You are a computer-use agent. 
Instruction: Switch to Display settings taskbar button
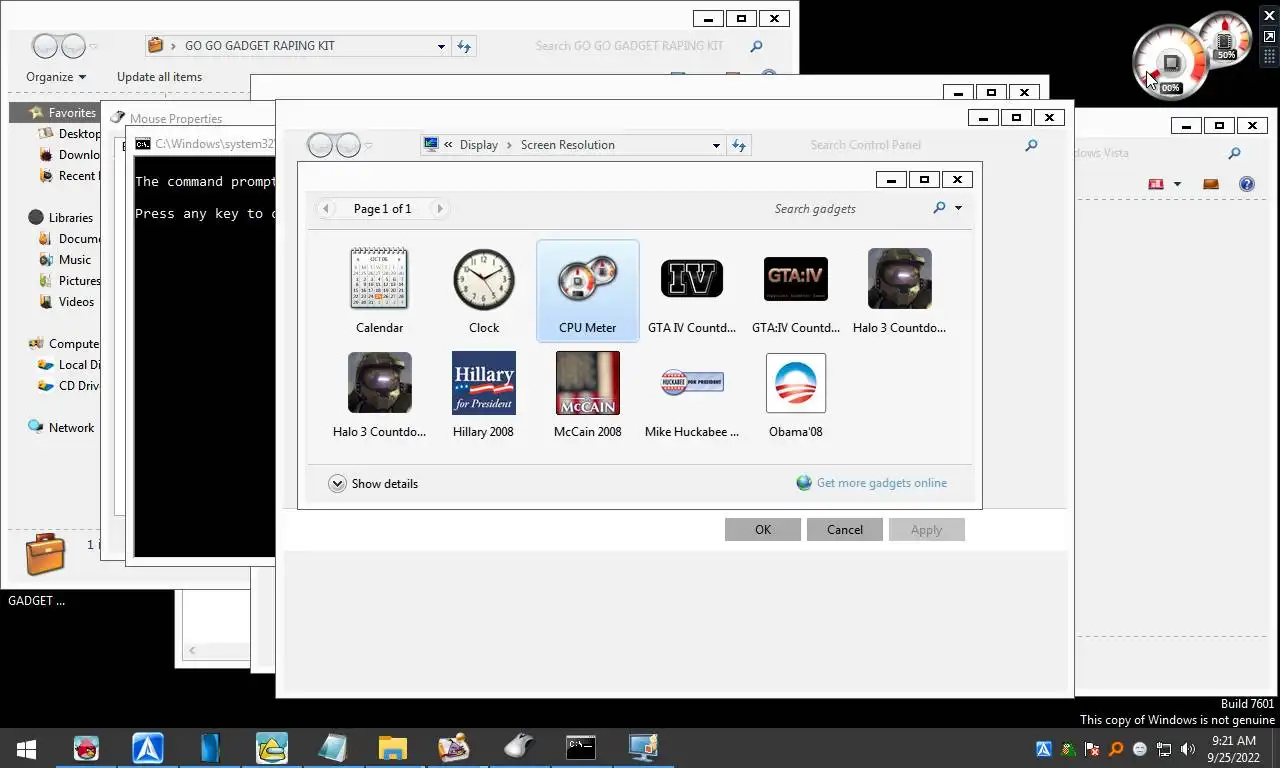[x=643, y=748]
